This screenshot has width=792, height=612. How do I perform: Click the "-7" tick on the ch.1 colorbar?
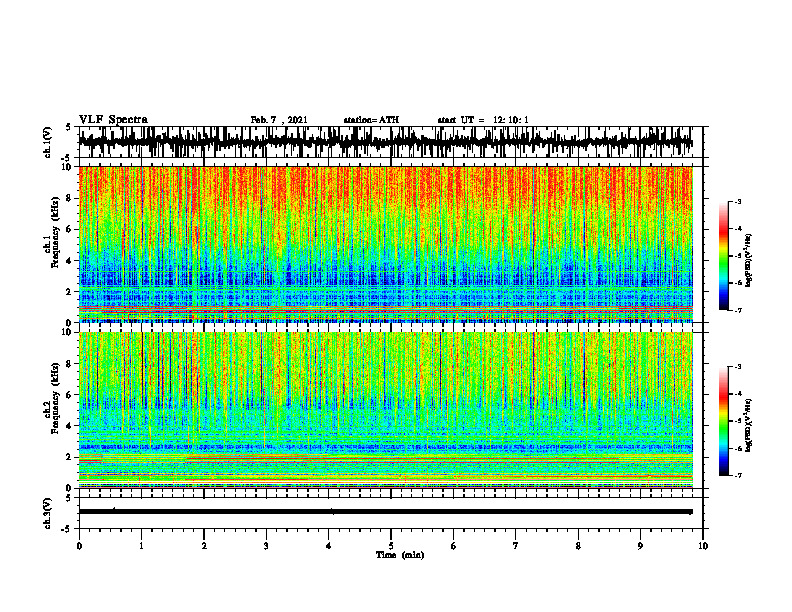click(x=738, y=310)
